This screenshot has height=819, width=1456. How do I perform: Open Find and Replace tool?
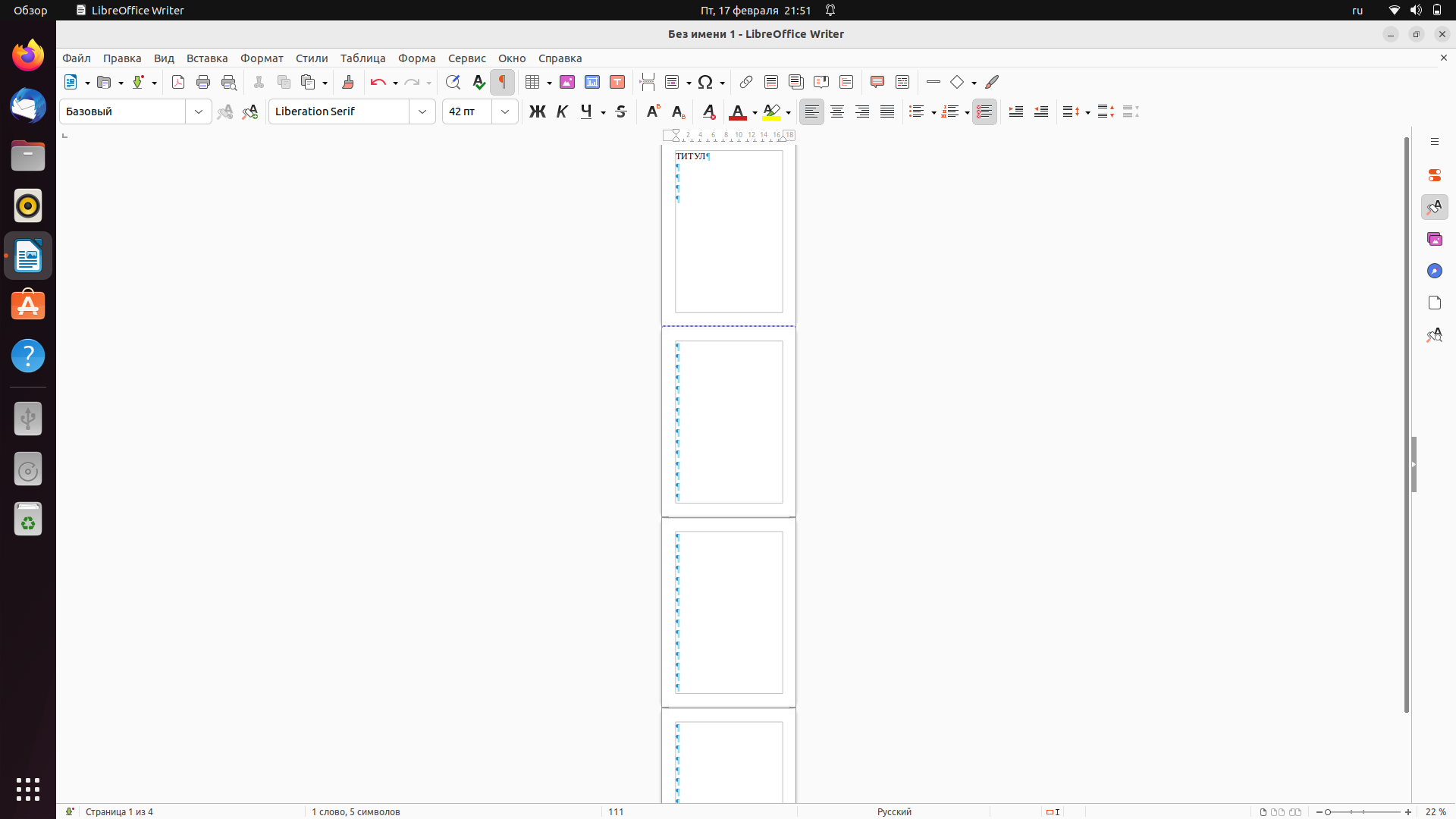453,82
